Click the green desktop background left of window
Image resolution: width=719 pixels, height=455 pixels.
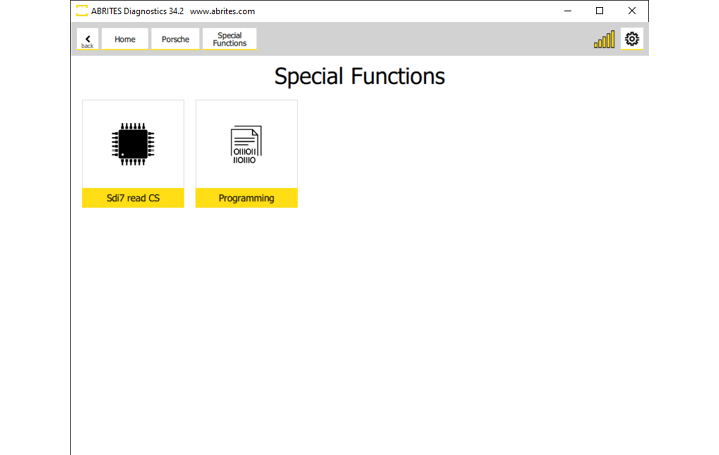pyautogui.click(x=35, y=230)
